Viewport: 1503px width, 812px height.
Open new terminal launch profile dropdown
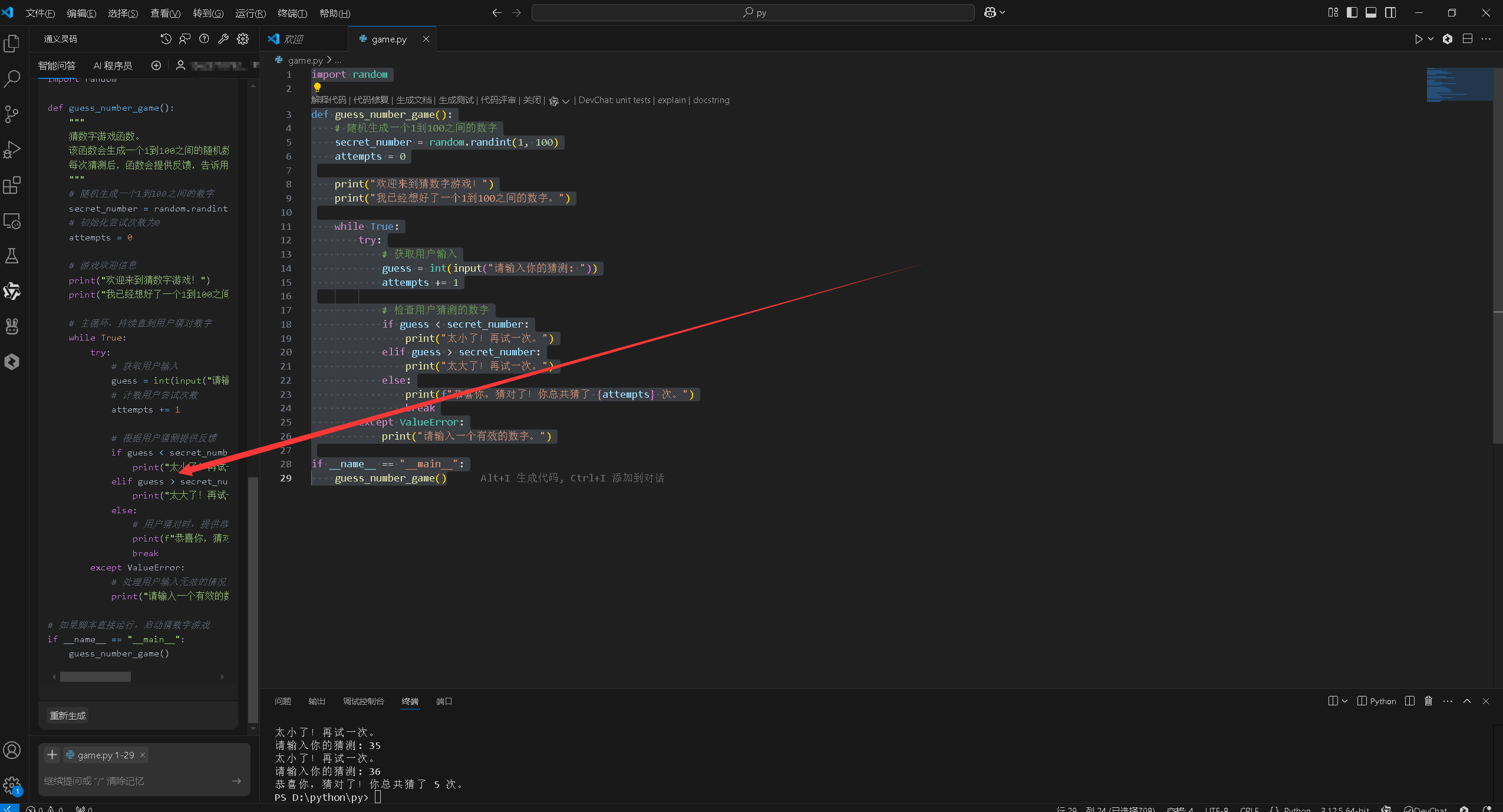1344,701
